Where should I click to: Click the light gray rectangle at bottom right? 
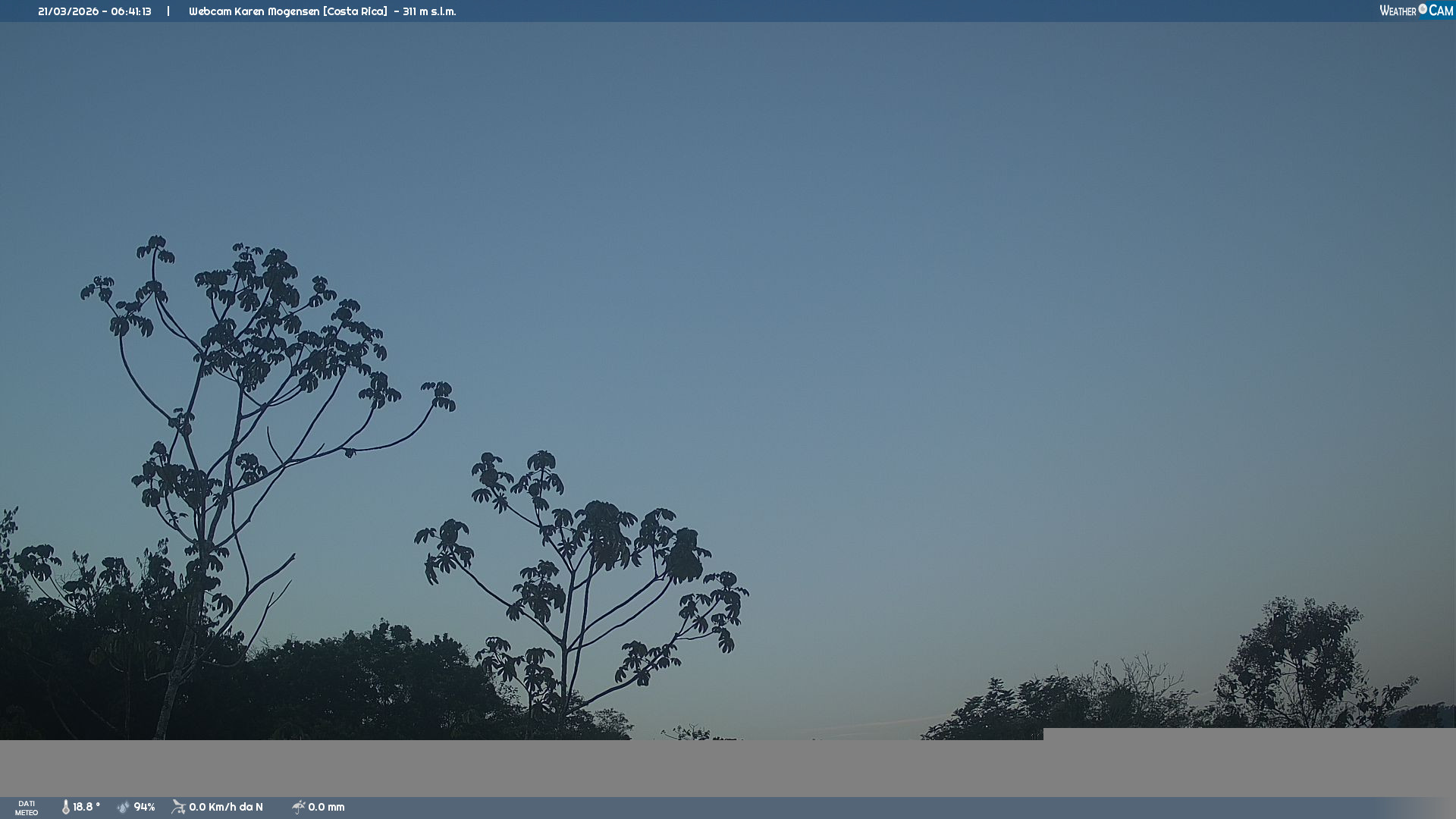(x=1248, y=734)
